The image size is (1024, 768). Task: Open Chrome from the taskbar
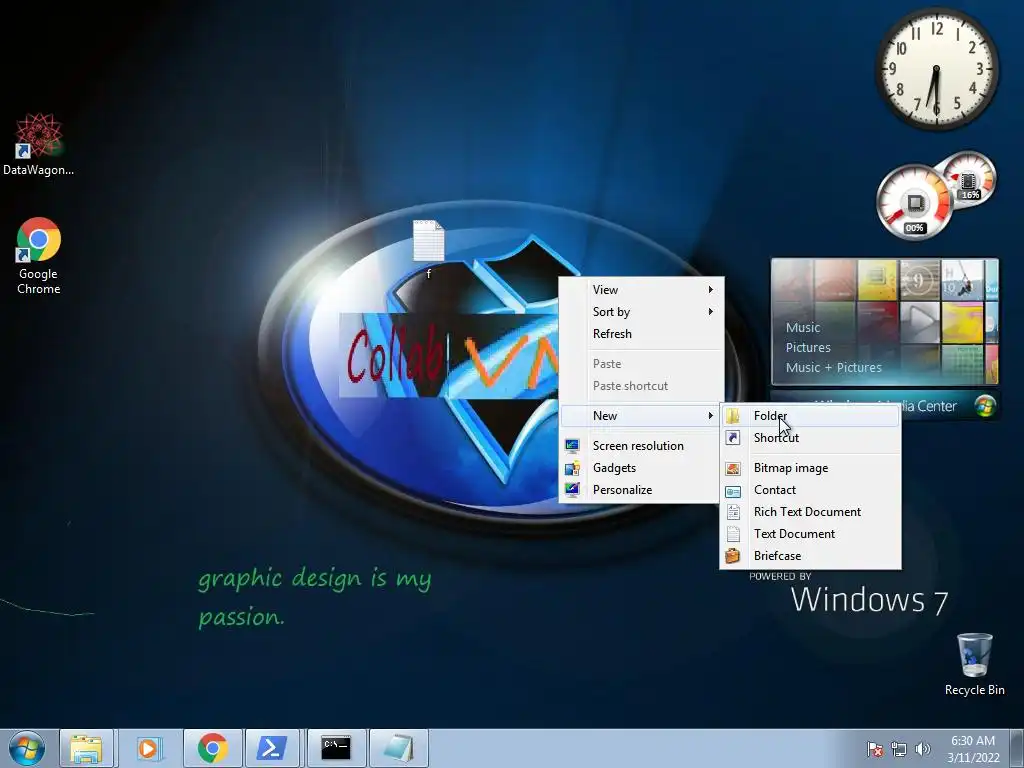(212, 748)
